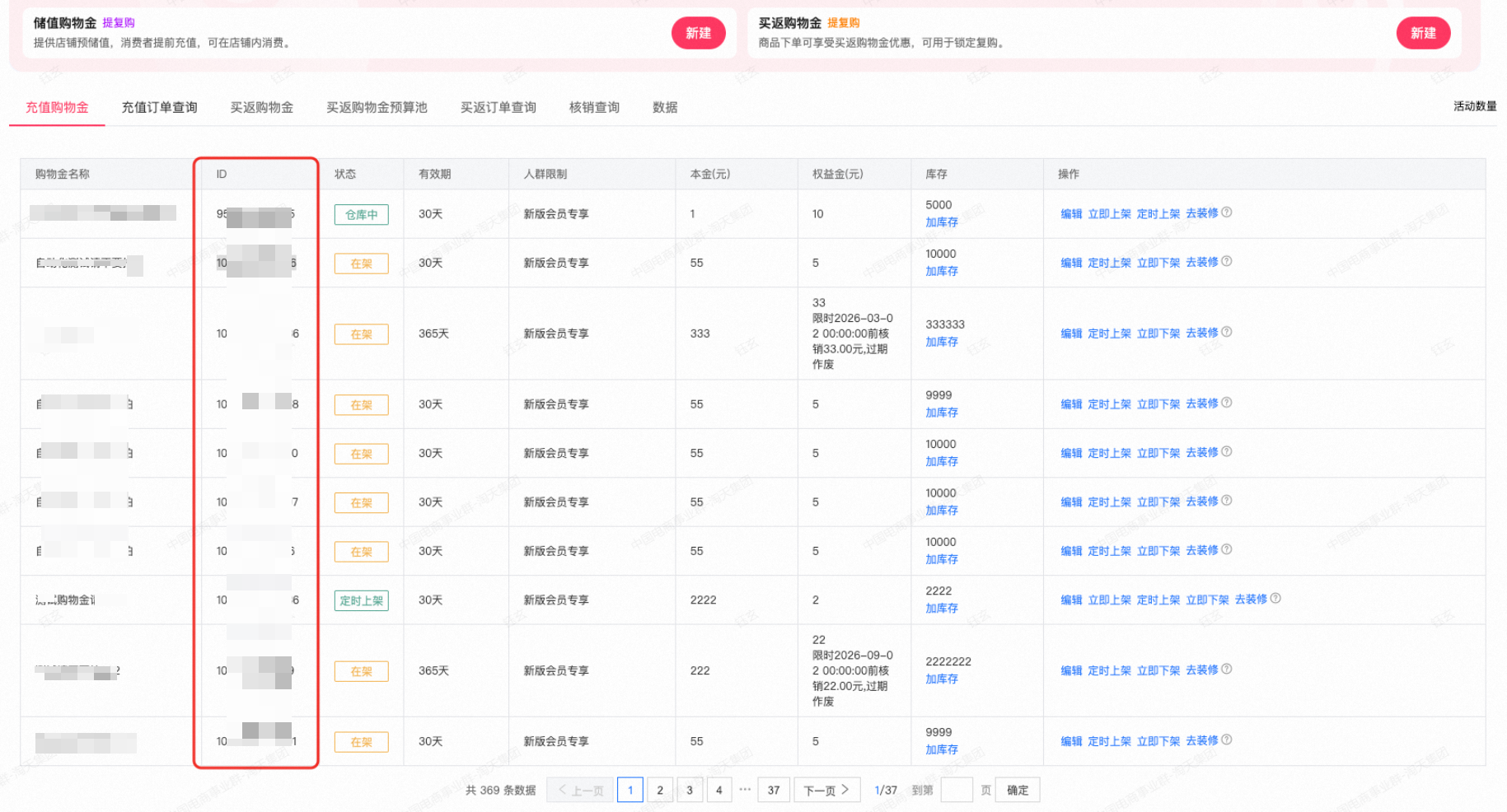Viewport: 1507px width, 812px height.
Task: Click 立即上架 in the 仓库中 row
Action: tap(1109, 214)
